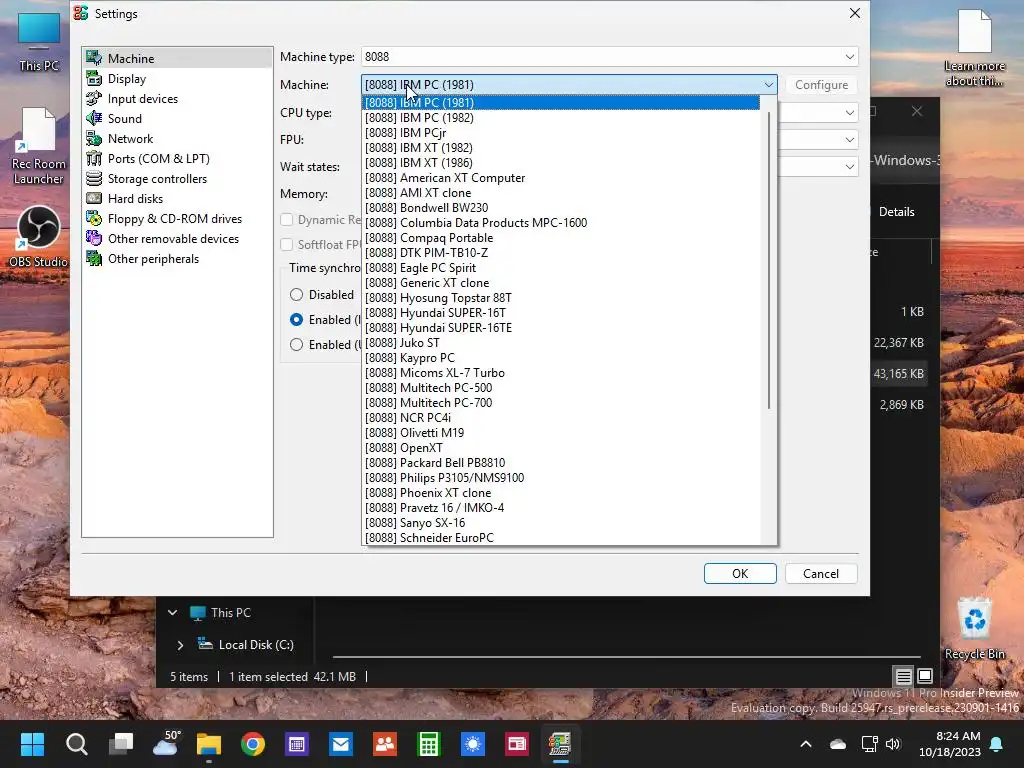This screenshot has width=1024, height=768.
Task: Open the Machine type dropdown
Action: pyautogui.click(x=609, y=57)
